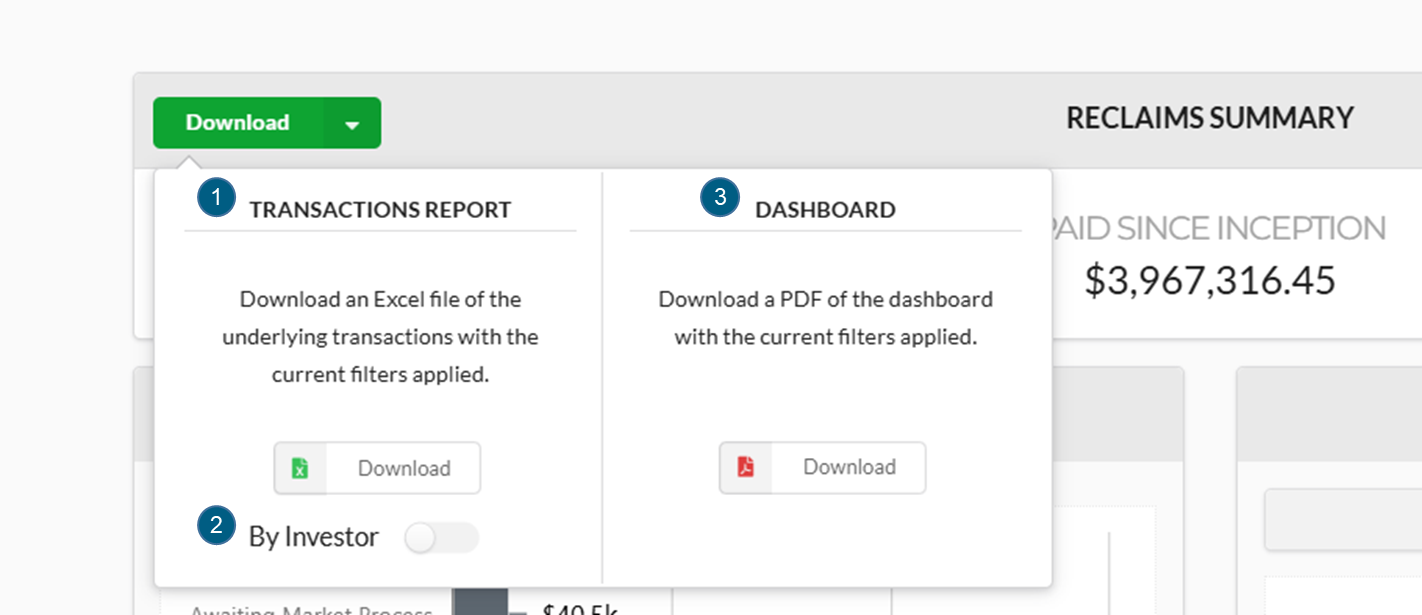Select the Dashboard heading
Screen dimensions: 1422x615
pos(825,210)
